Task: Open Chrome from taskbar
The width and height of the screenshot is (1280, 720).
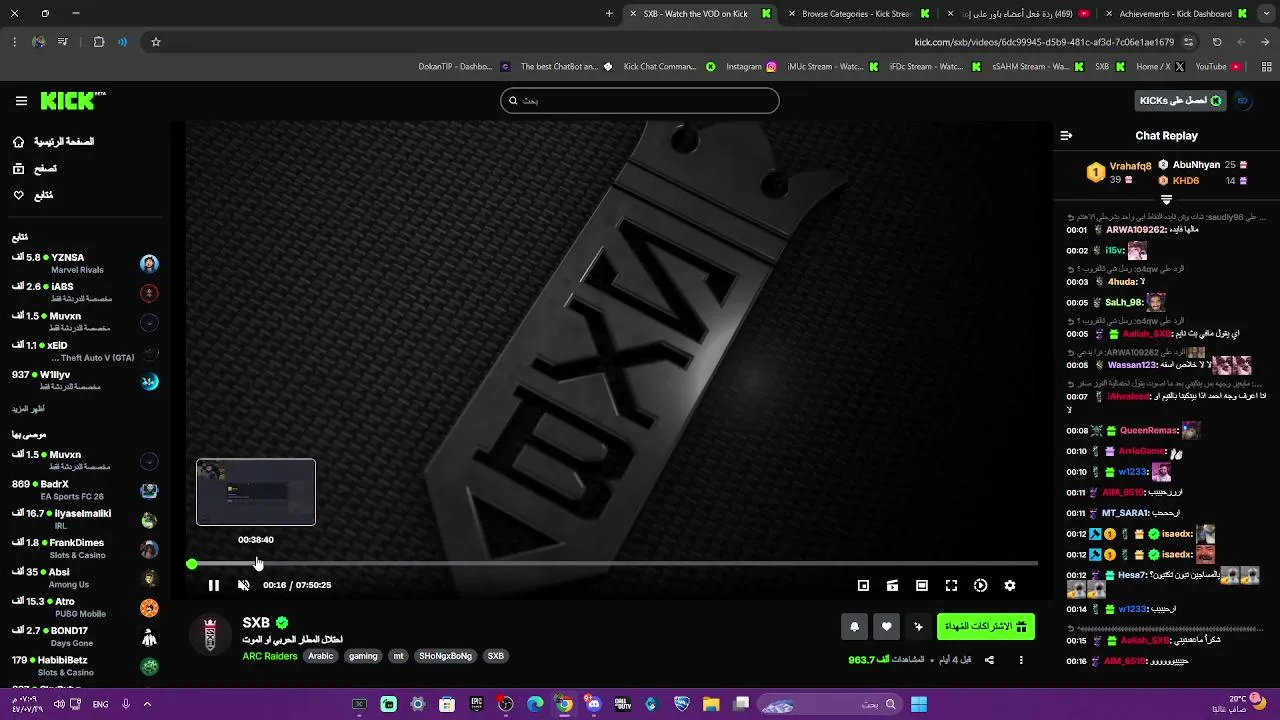Action: (564, 705)
